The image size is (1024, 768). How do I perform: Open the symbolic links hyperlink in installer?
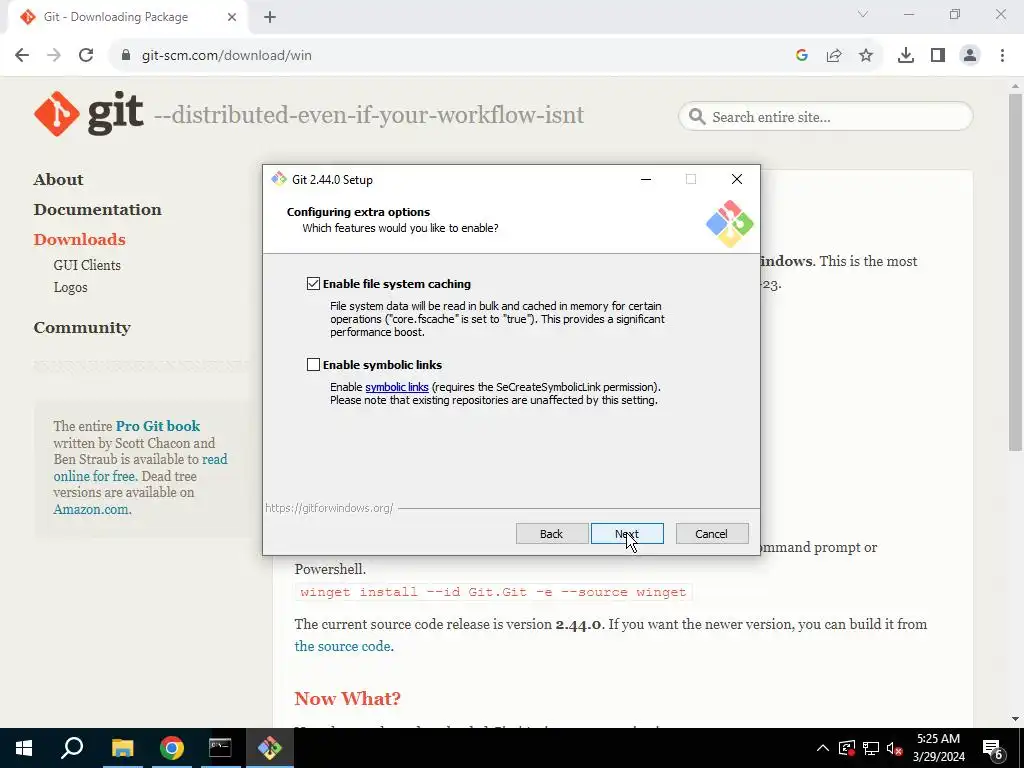(396, 387)
